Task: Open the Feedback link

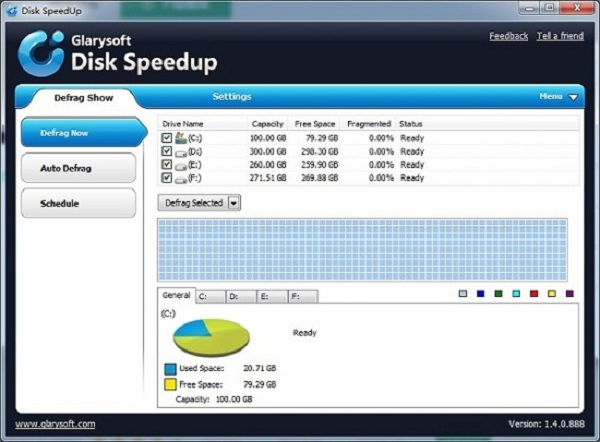Action: 509,36
